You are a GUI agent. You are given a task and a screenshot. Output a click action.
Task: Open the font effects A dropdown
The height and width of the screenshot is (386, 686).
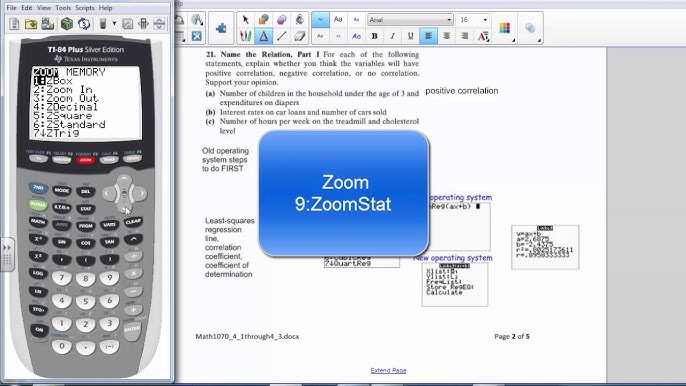pos(483,36)
